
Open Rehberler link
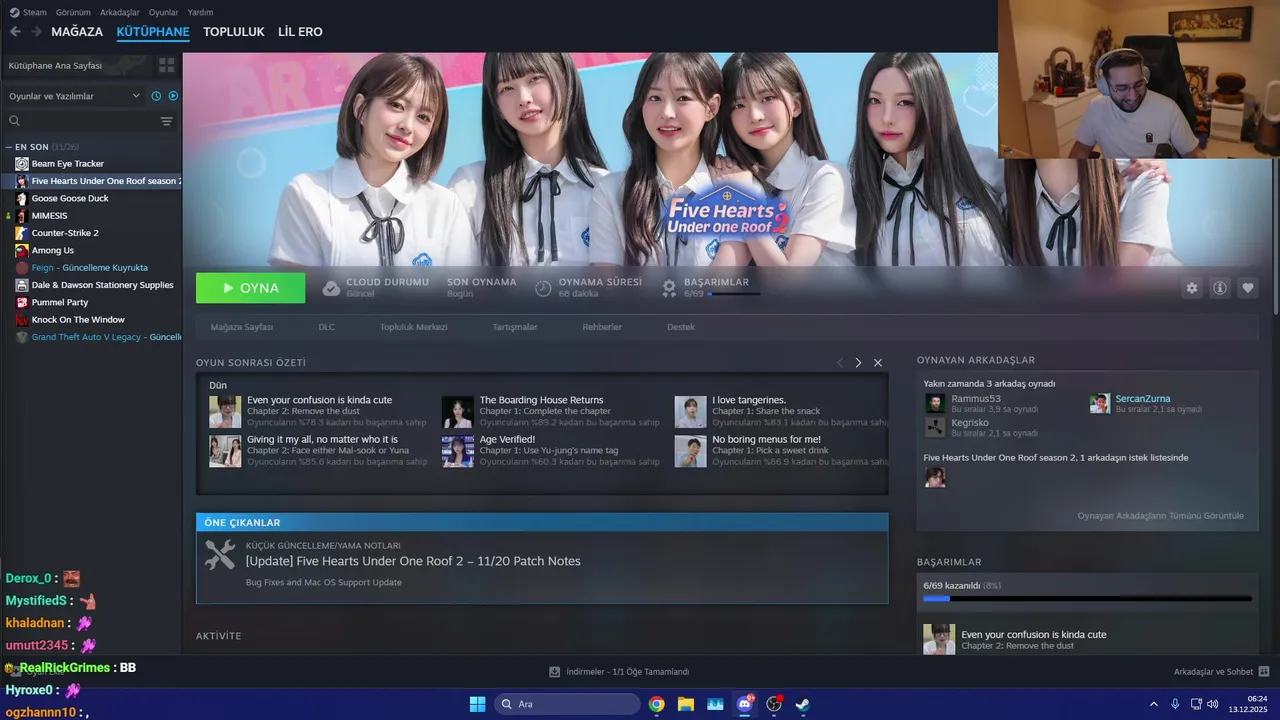coord(602,327)
